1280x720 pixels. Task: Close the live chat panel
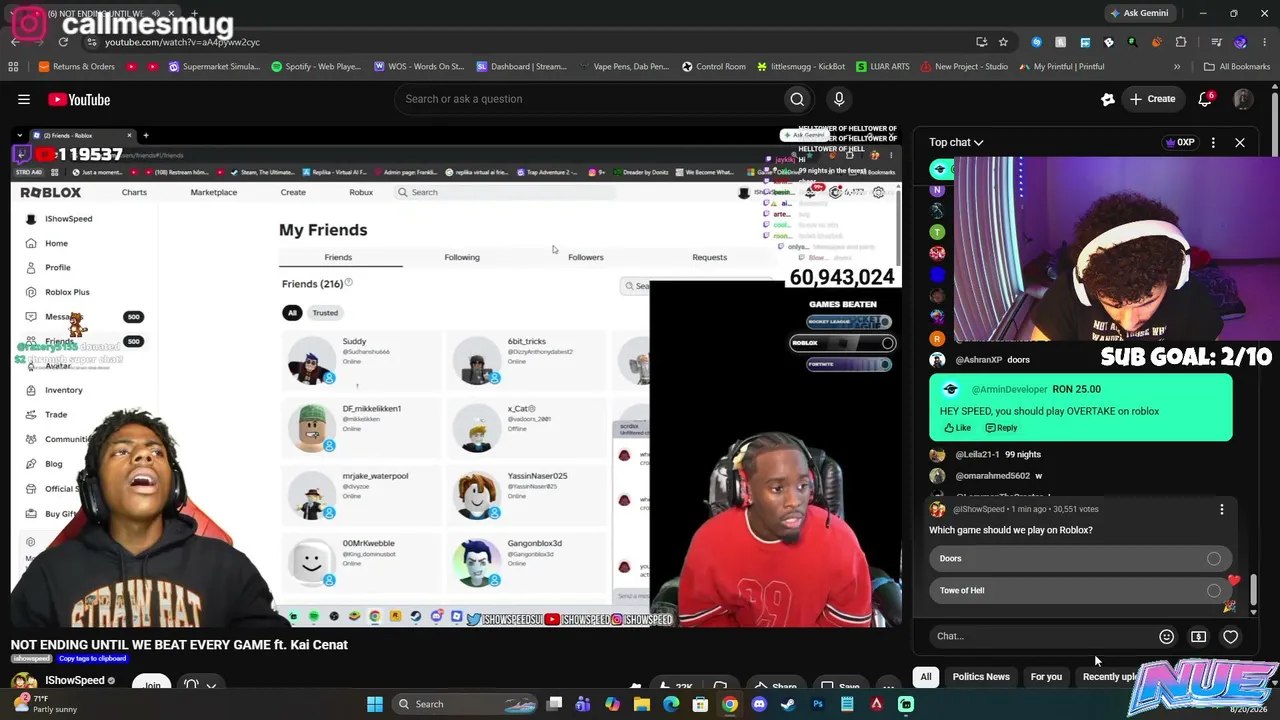coord(1240,143)
